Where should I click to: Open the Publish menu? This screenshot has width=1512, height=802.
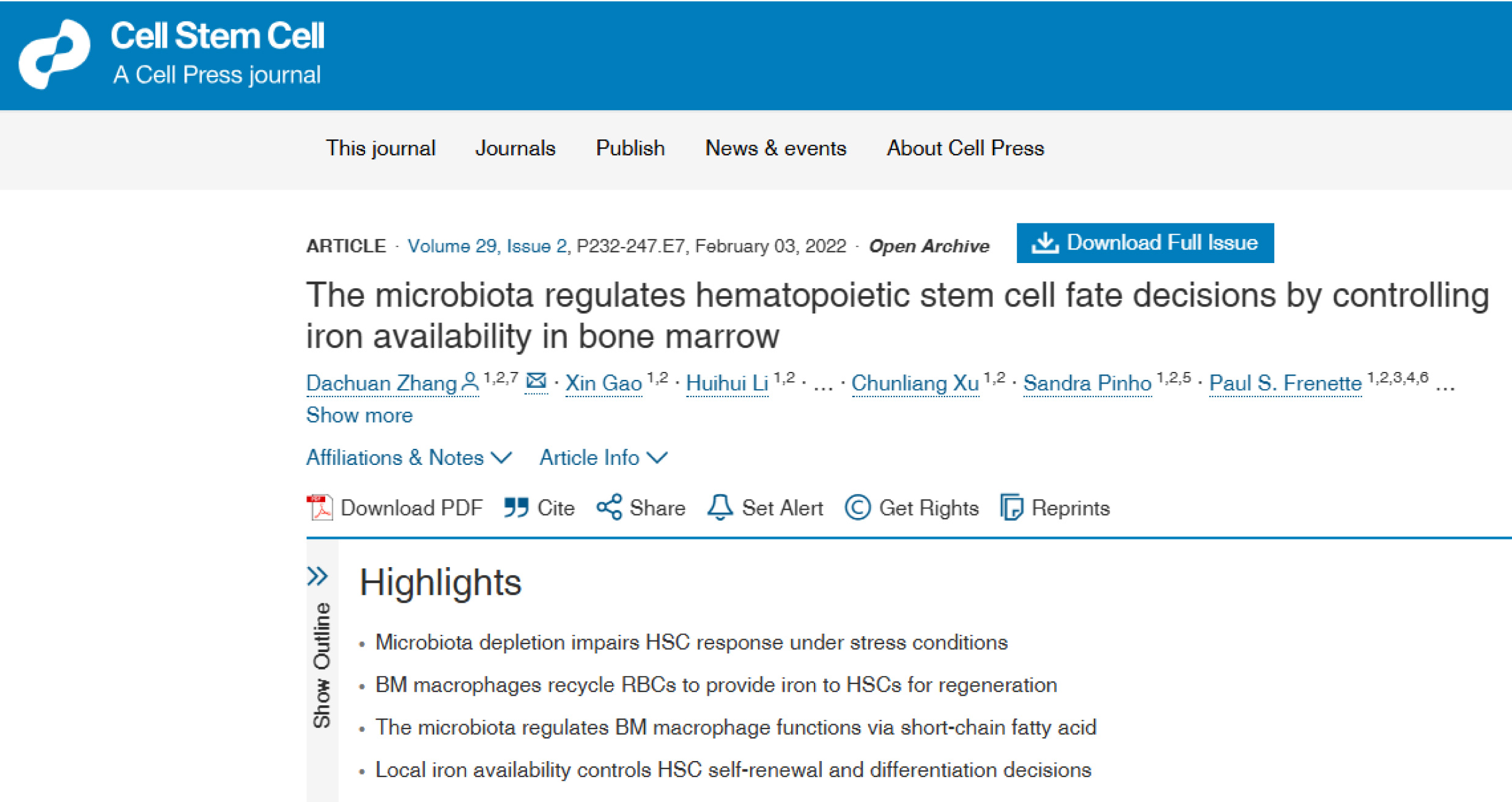(x=630, y=149)
